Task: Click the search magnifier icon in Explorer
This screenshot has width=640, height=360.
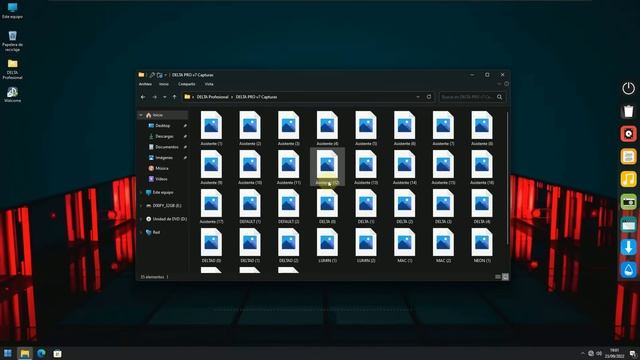Action: pyautogui.click(x=500, y=97)
